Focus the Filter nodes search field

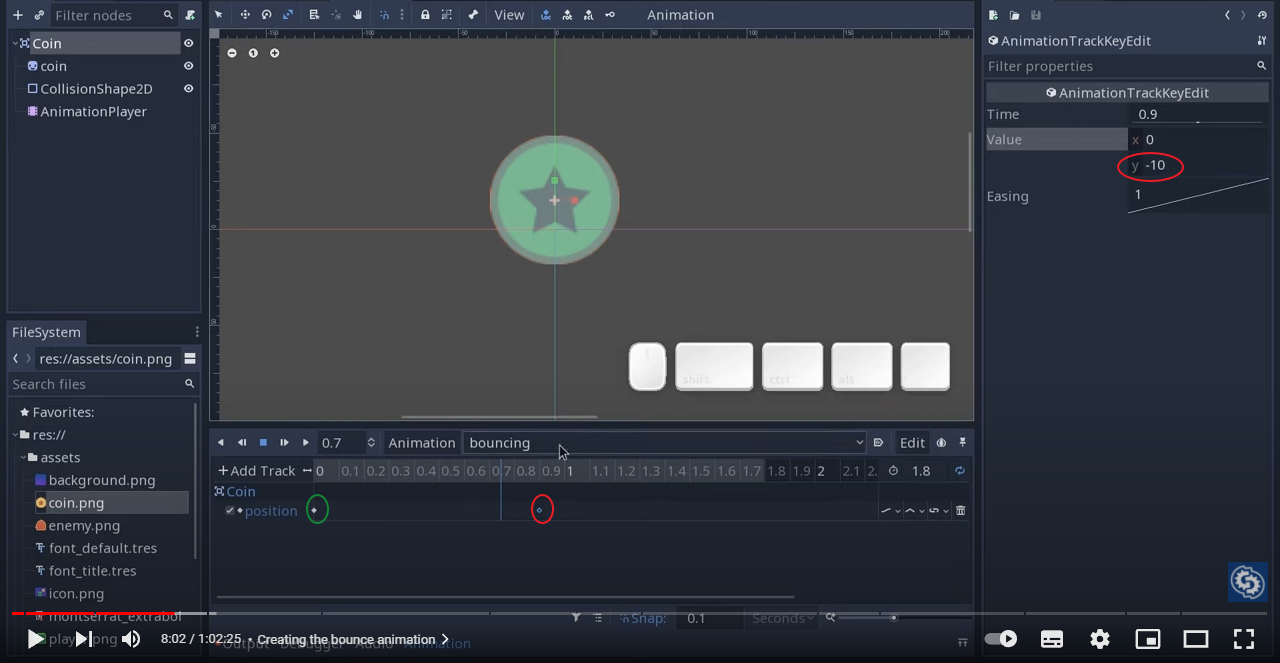115,15
